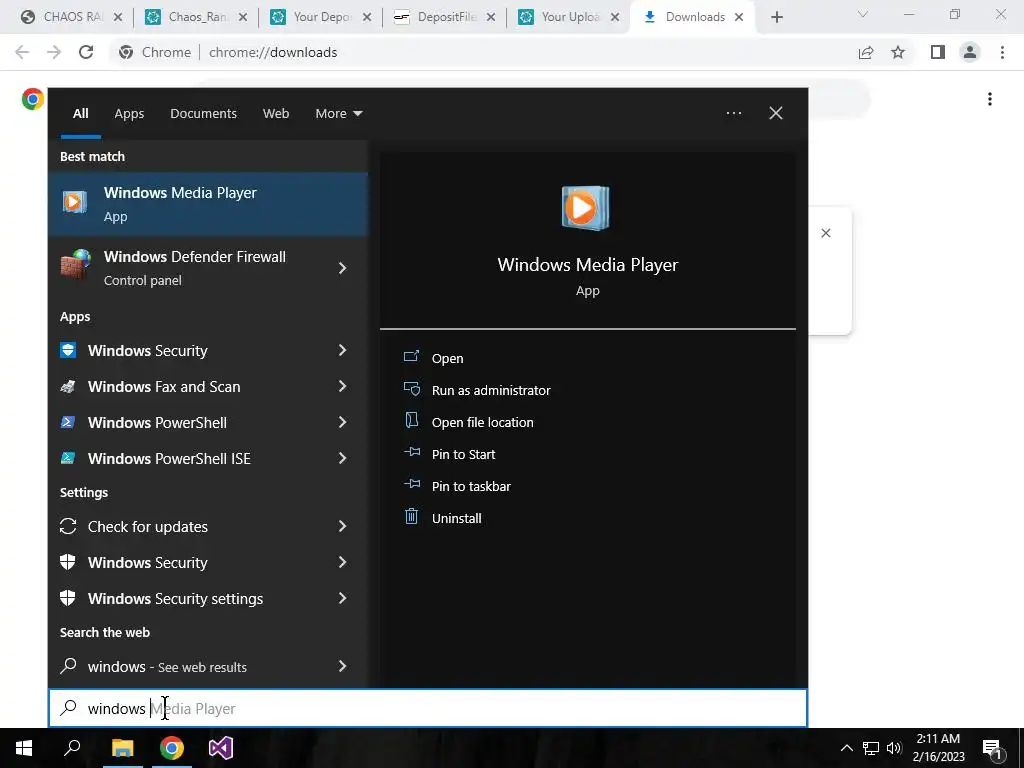Switch to the Your Uploa browser tab
The image size is (1024, 768).
point(569,17)
